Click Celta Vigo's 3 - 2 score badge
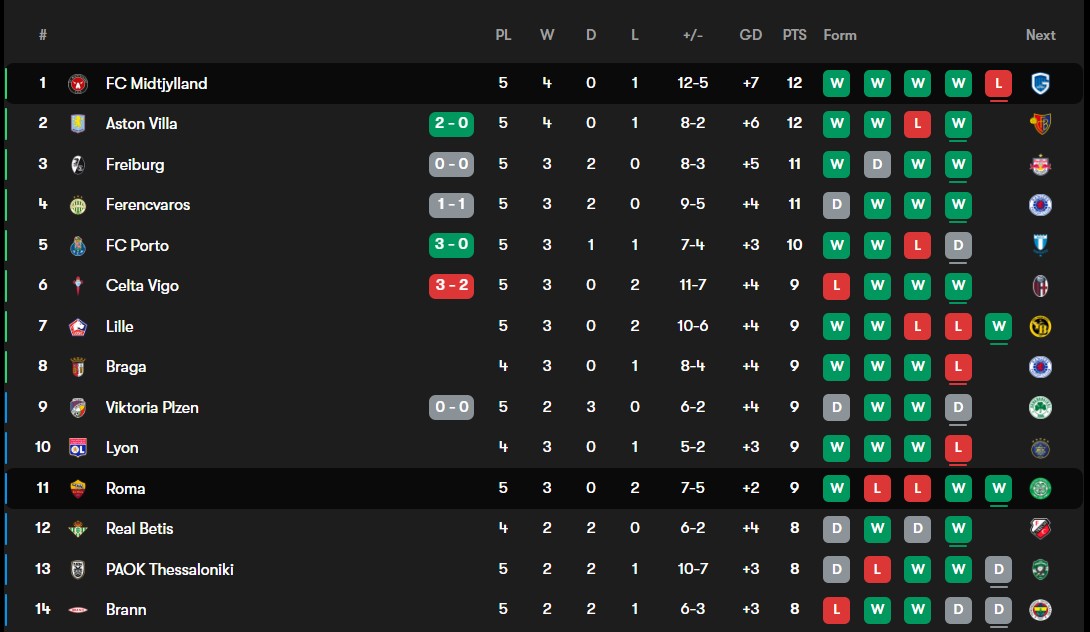This screenshot has height=632, width=1090. click(x=451, y=286)
